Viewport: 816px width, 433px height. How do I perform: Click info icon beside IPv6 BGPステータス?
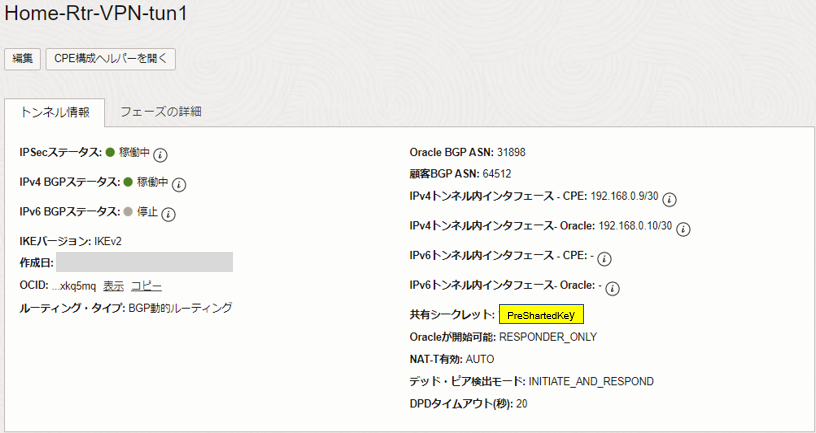tap(168, 214)
